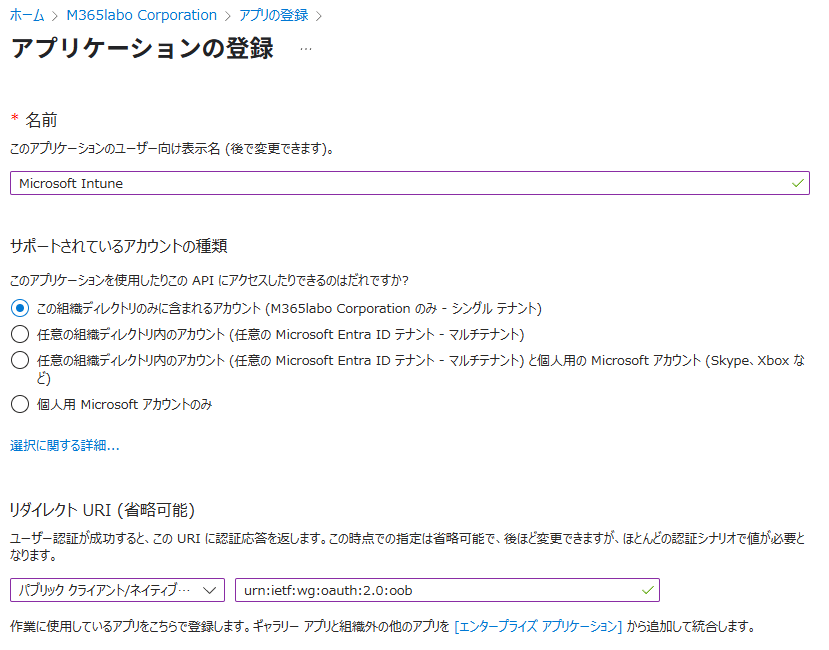
Task: Open the パブリック クライアント/ネイティブ platform dropdown
Action: click(x=117, y=590)
